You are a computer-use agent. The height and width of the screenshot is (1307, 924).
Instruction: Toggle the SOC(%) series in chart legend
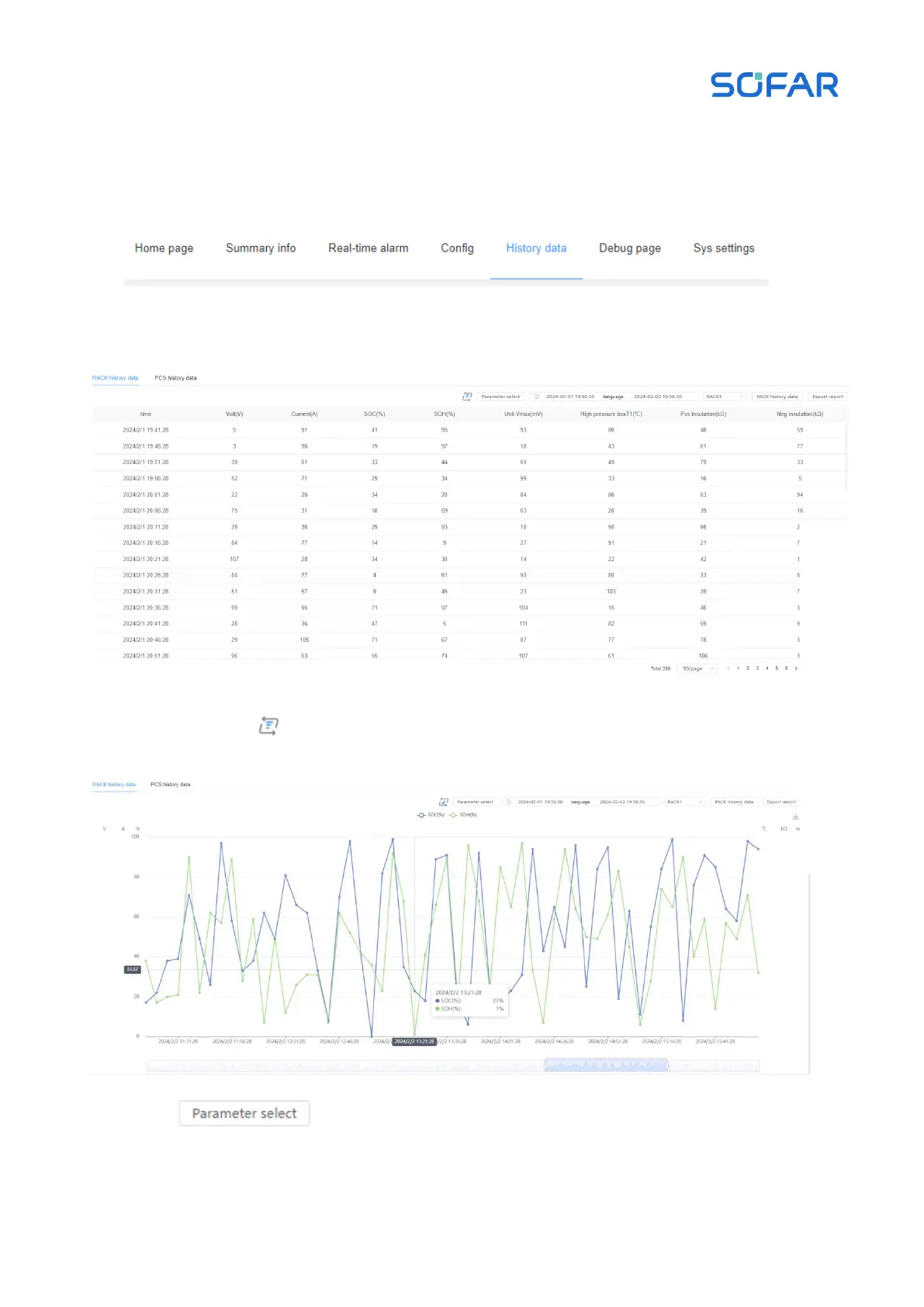(431, 815)
